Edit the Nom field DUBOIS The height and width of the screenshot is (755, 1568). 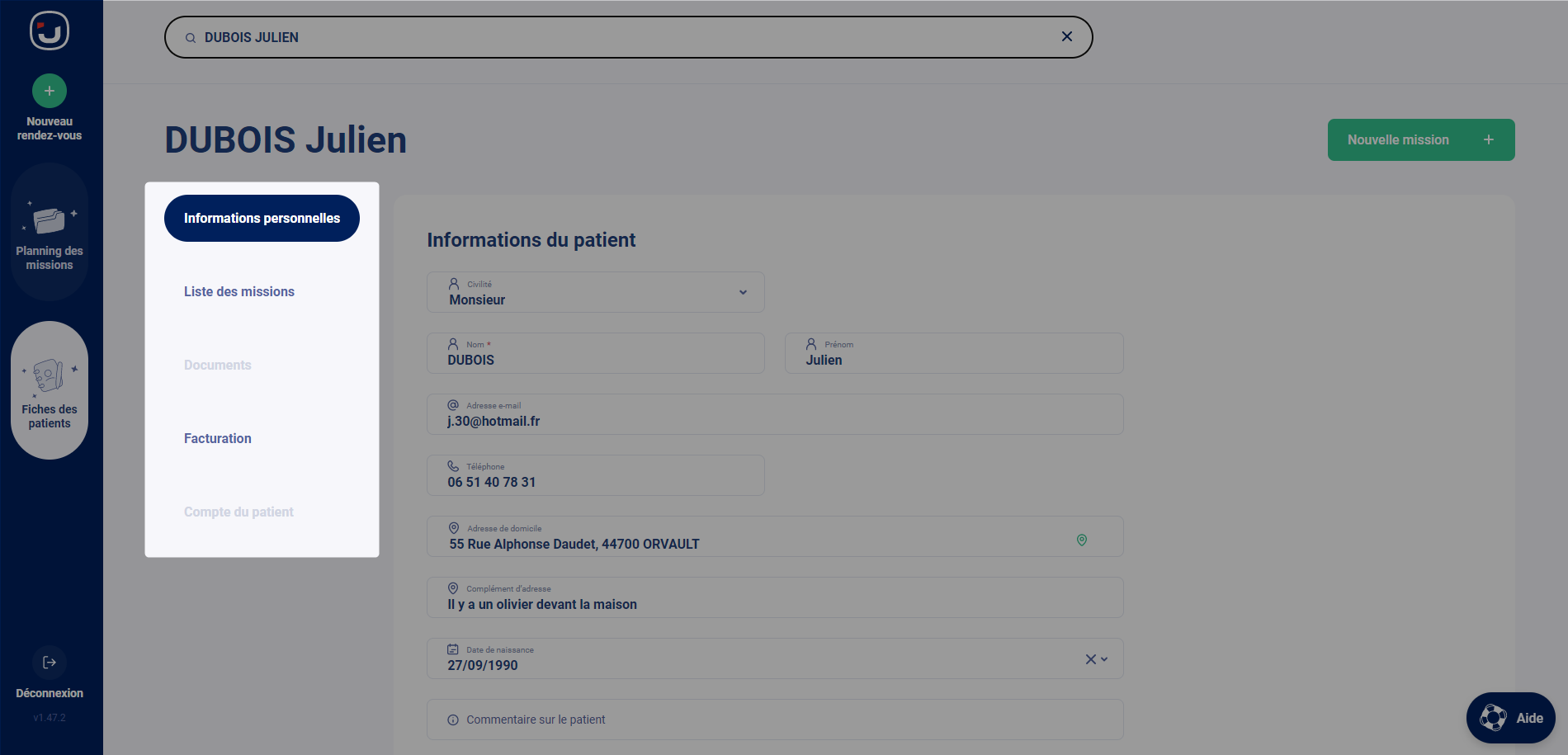pyautogui.click(x=595, y=360)
